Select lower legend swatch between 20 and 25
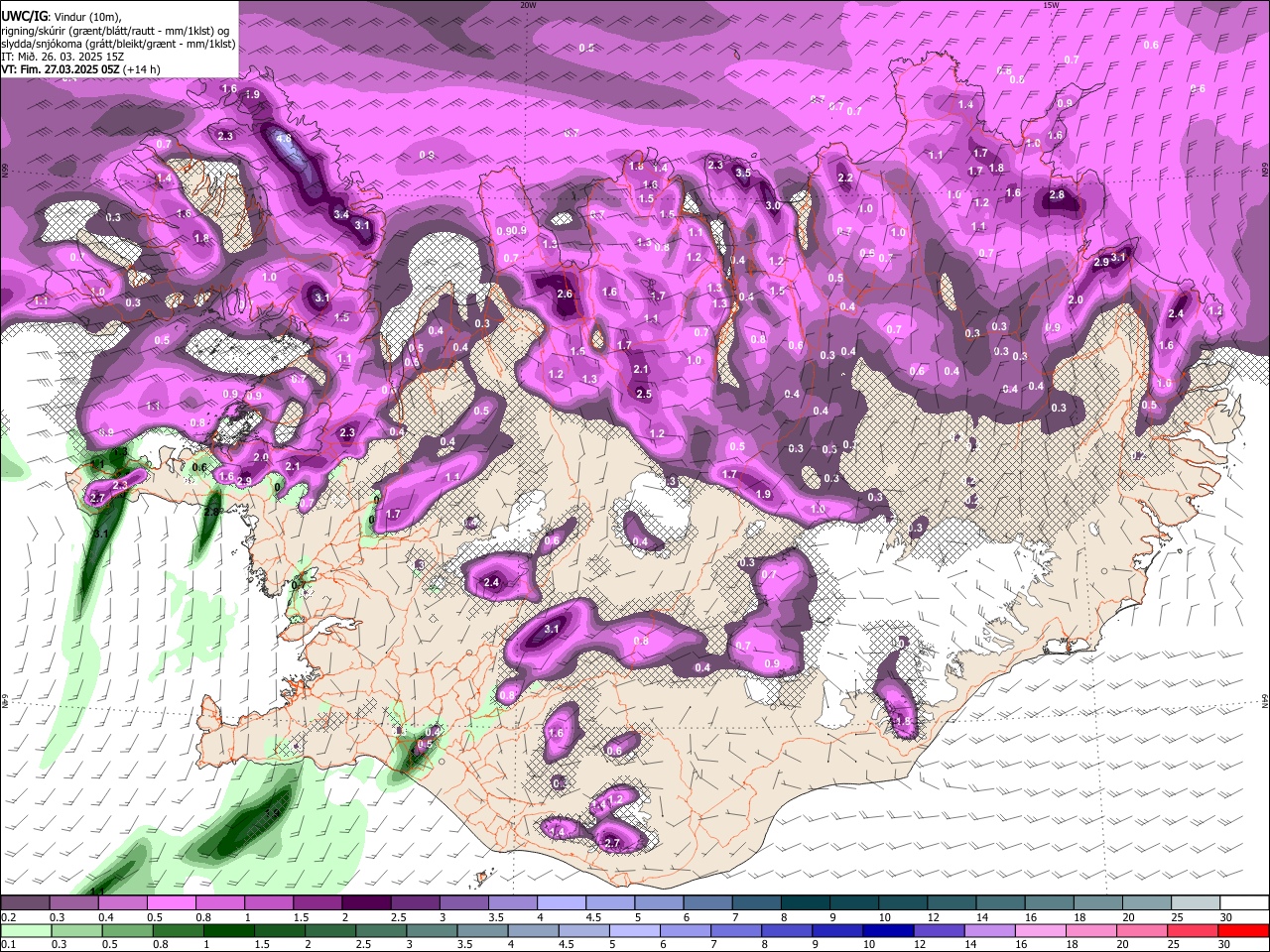The width and height of the screenshot is (1270, 952). (x=1140, y=931)
